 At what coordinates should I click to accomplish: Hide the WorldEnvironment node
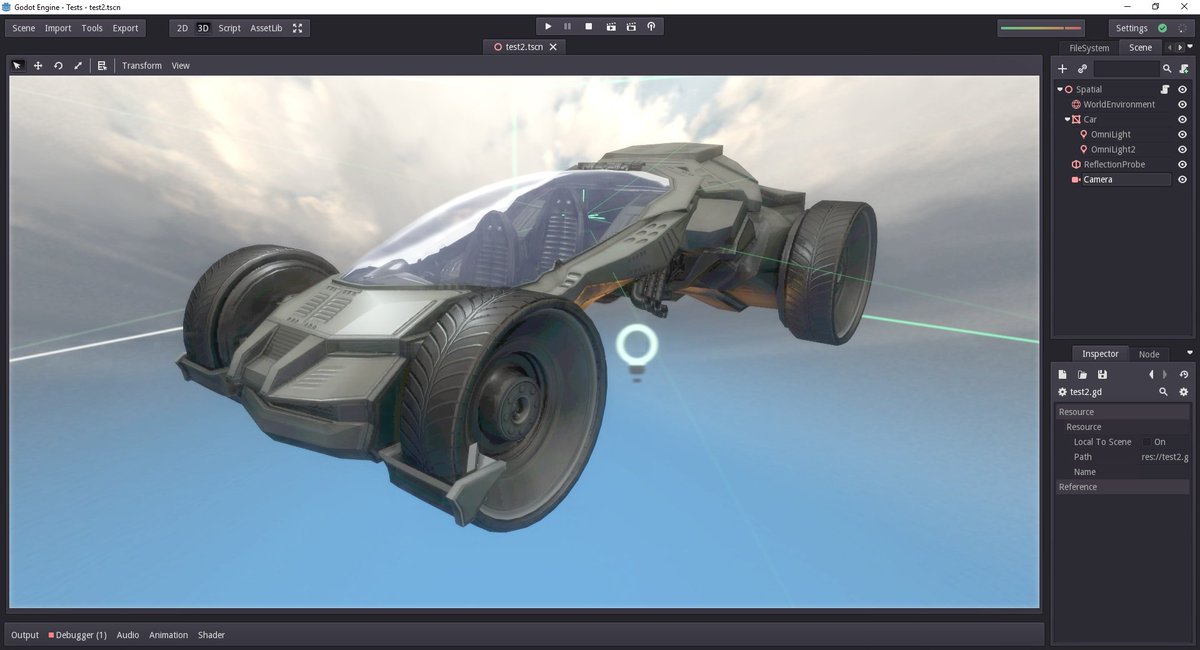click(1183, 104)
